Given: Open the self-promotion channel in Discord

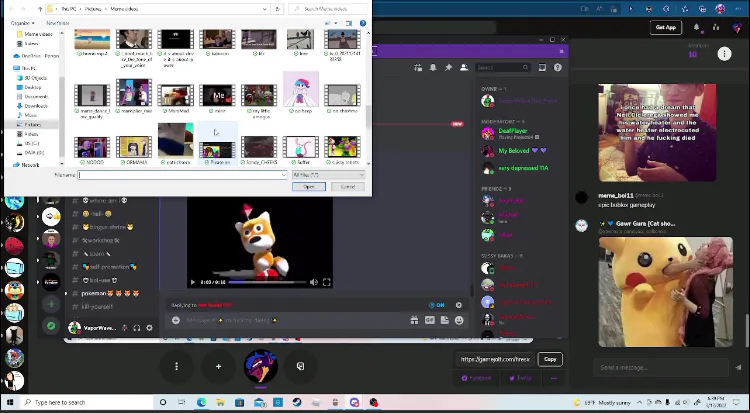Looking at the screenshot, I should click(111, 267).
